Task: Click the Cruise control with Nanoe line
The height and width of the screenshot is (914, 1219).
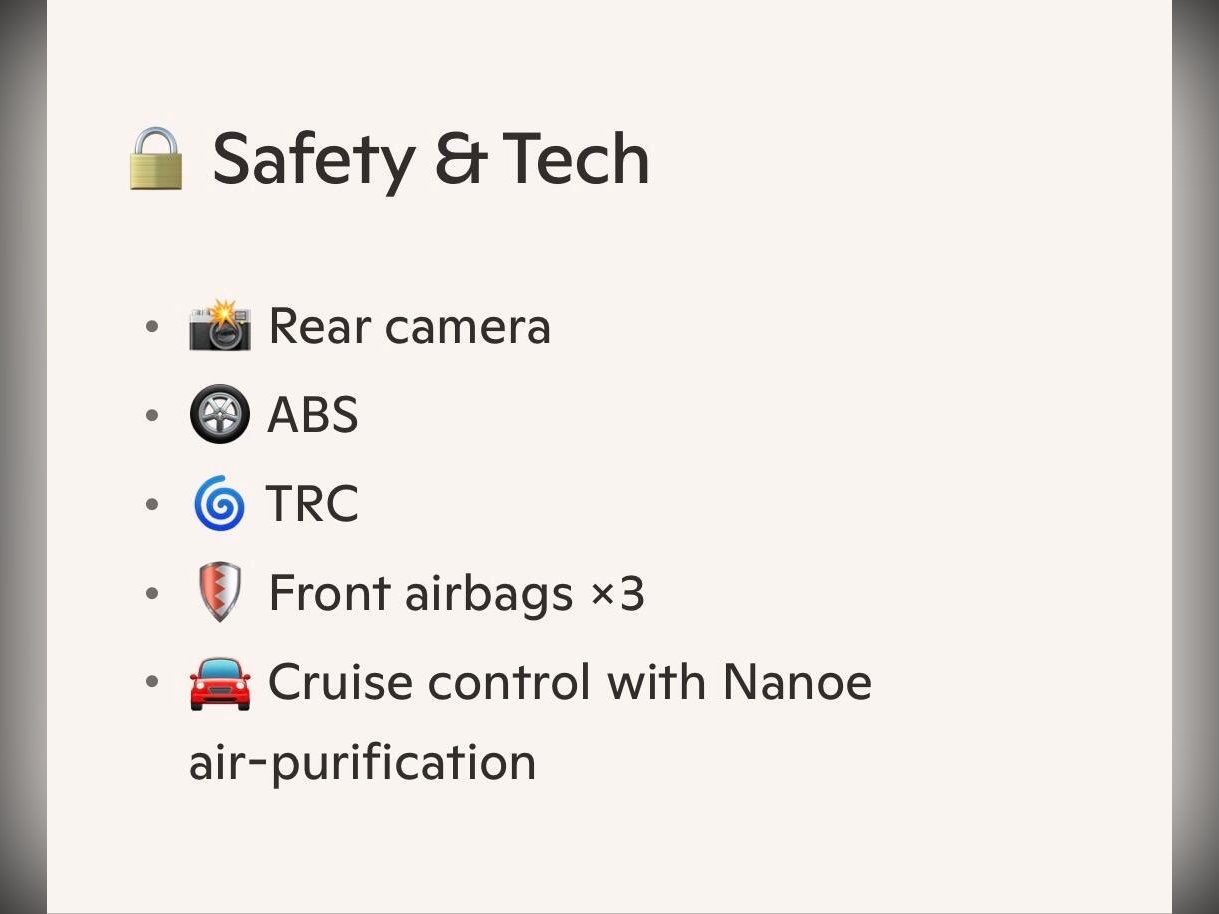Action: (x=569, y=683)
